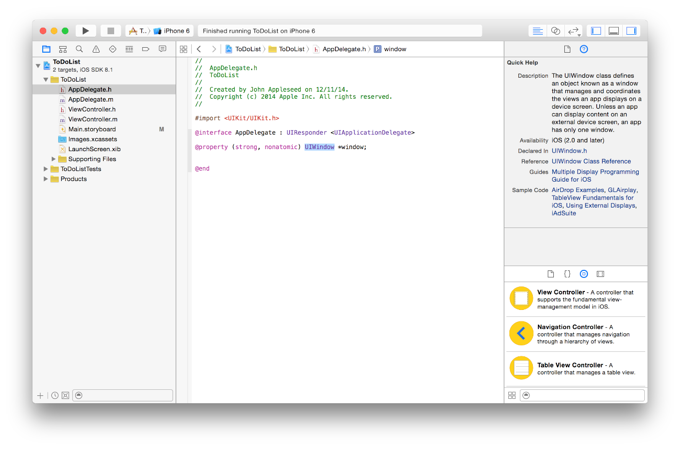Show the File Template library

(x=551, y=274)
